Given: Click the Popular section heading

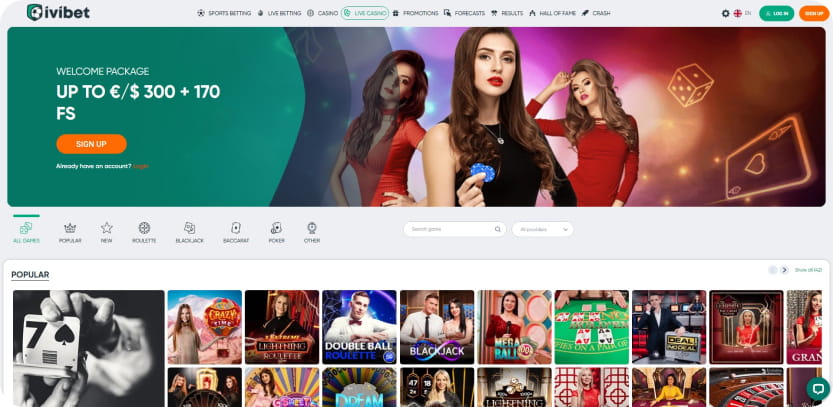Looking at the screenshot, I should pyautogui.click(x=30, y=275).
